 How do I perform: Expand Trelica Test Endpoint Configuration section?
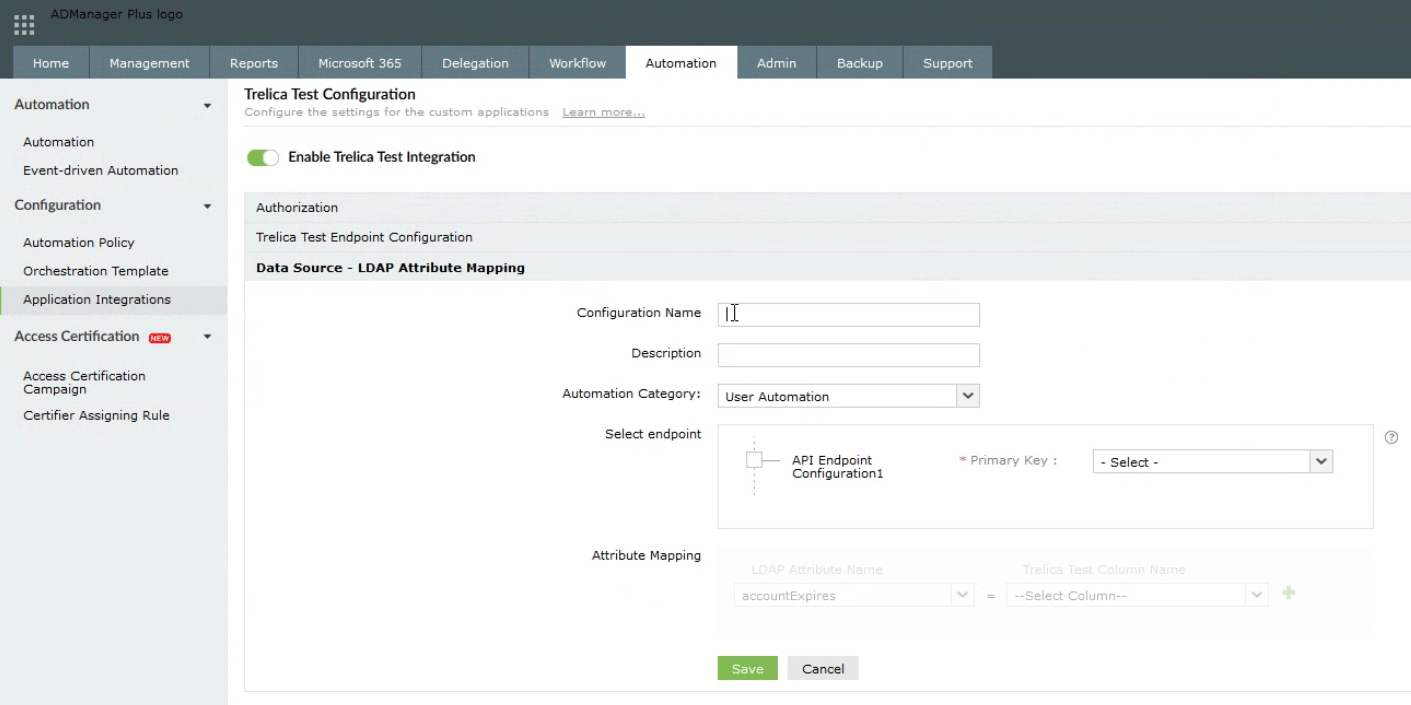[827, 237]
